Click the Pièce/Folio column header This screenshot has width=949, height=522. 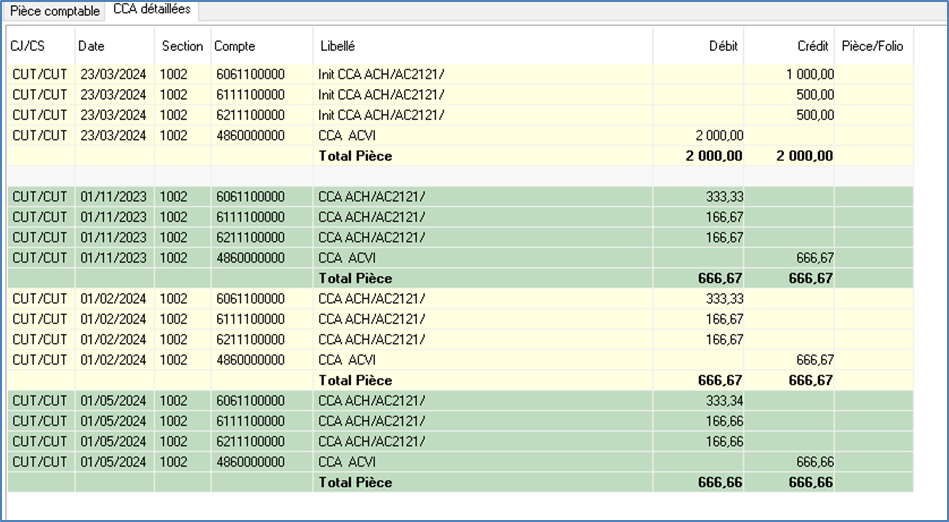pyautogui.click(x=872, y=46)
